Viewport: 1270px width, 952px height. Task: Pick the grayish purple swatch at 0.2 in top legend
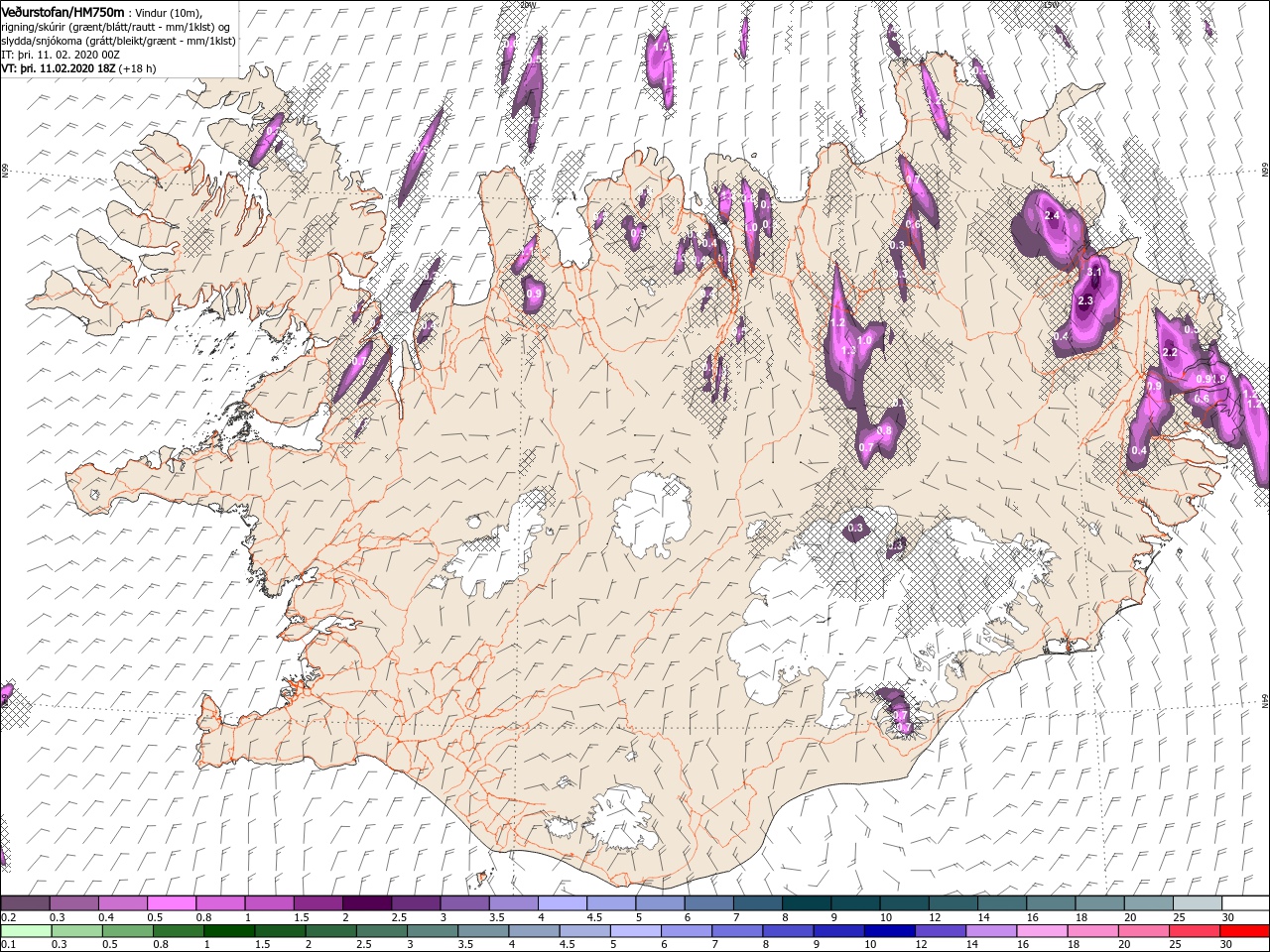25,903
